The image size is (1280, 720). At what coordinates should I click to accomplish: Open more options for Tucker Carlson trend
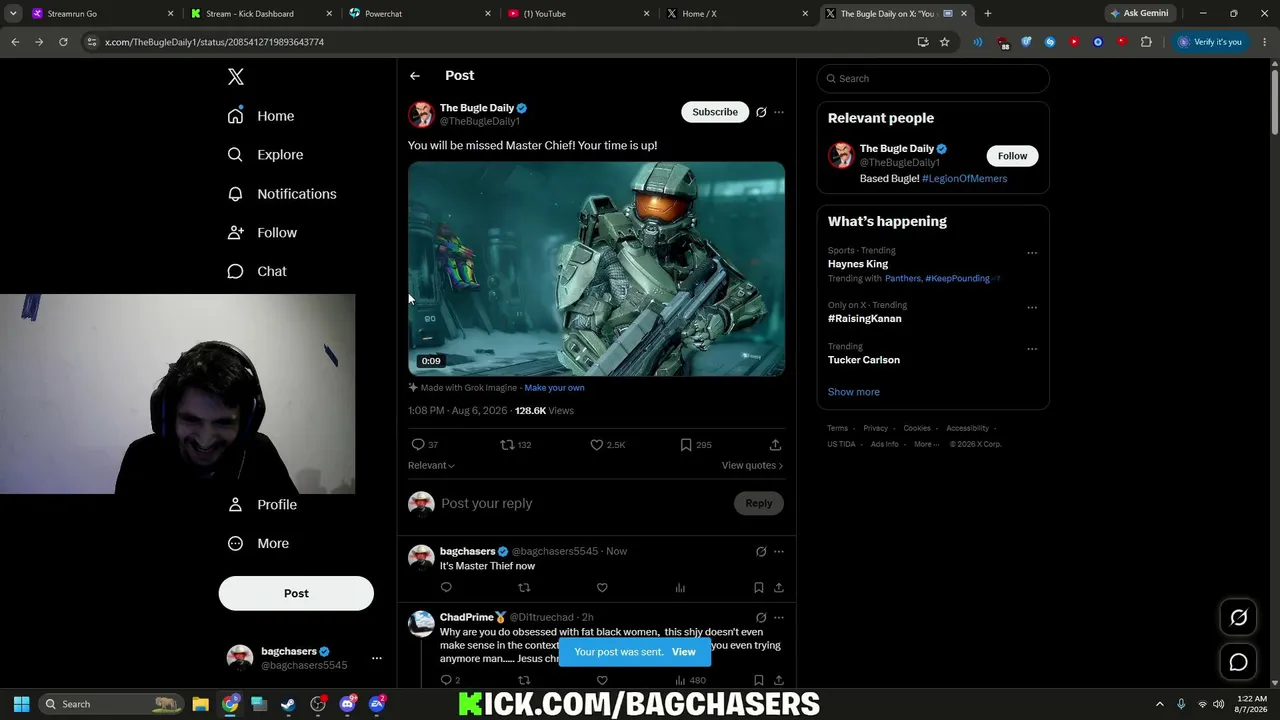pyautogui.click(x=1032, y=349)
